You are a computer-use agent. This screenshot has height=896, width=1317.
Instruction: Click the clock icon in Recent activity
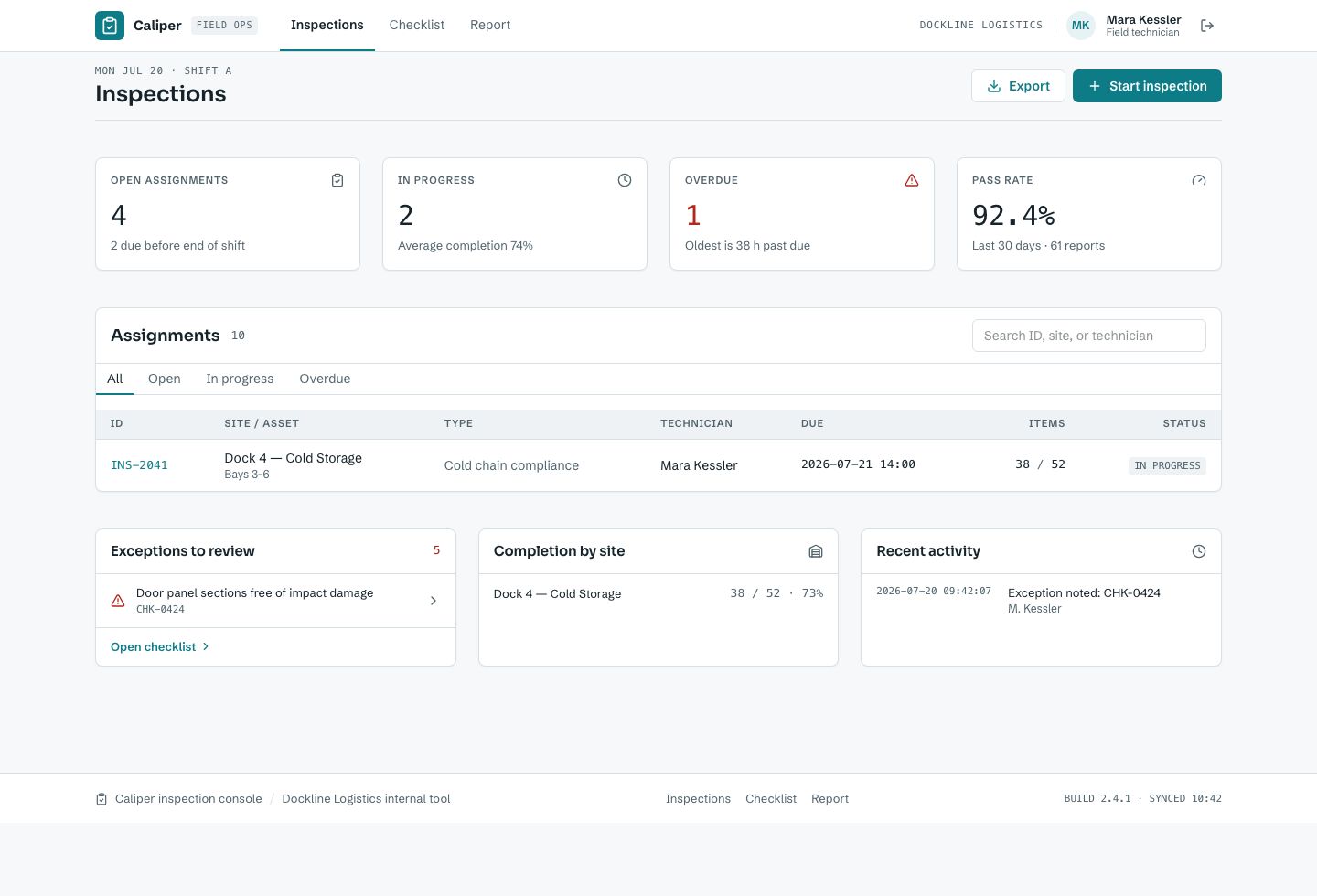pos(1199,551)
